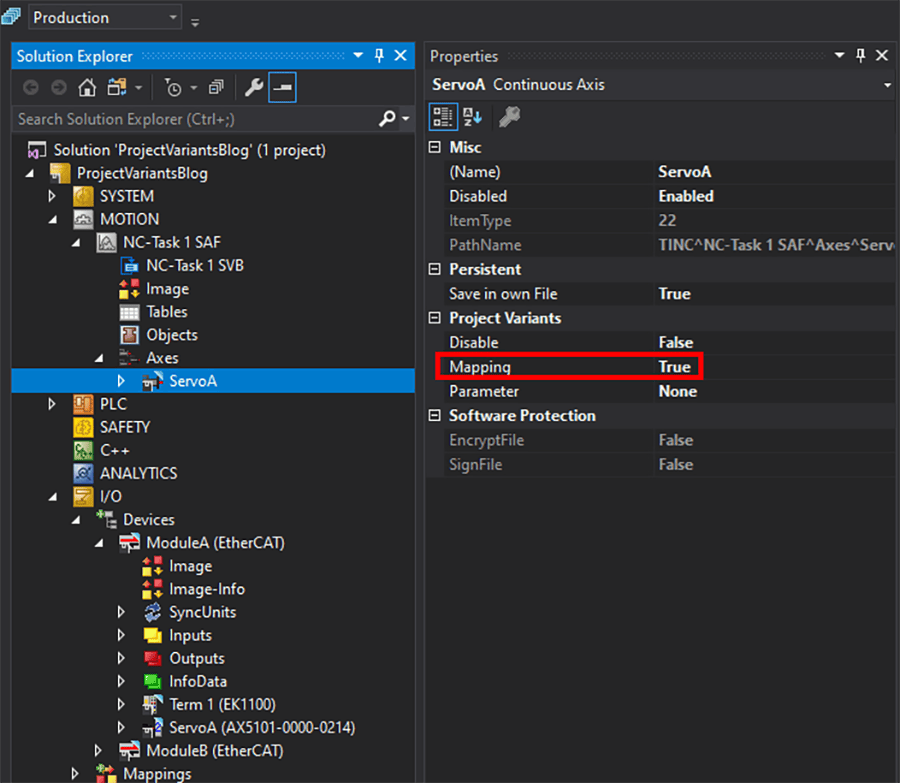Select the Mappings node
This screenshot has width=900, height=783.
click(x=157, y=774)
